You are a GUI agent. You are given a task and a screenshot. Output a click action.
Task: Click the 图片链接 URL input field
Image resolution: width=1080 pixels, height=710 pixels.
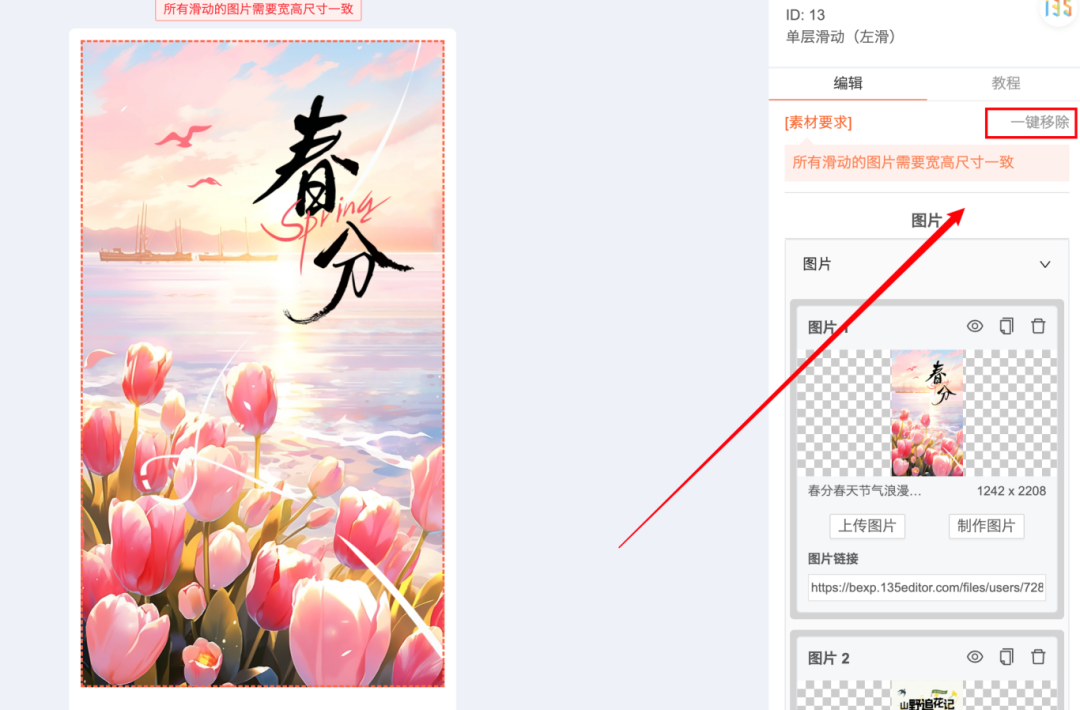coord(927,587)
